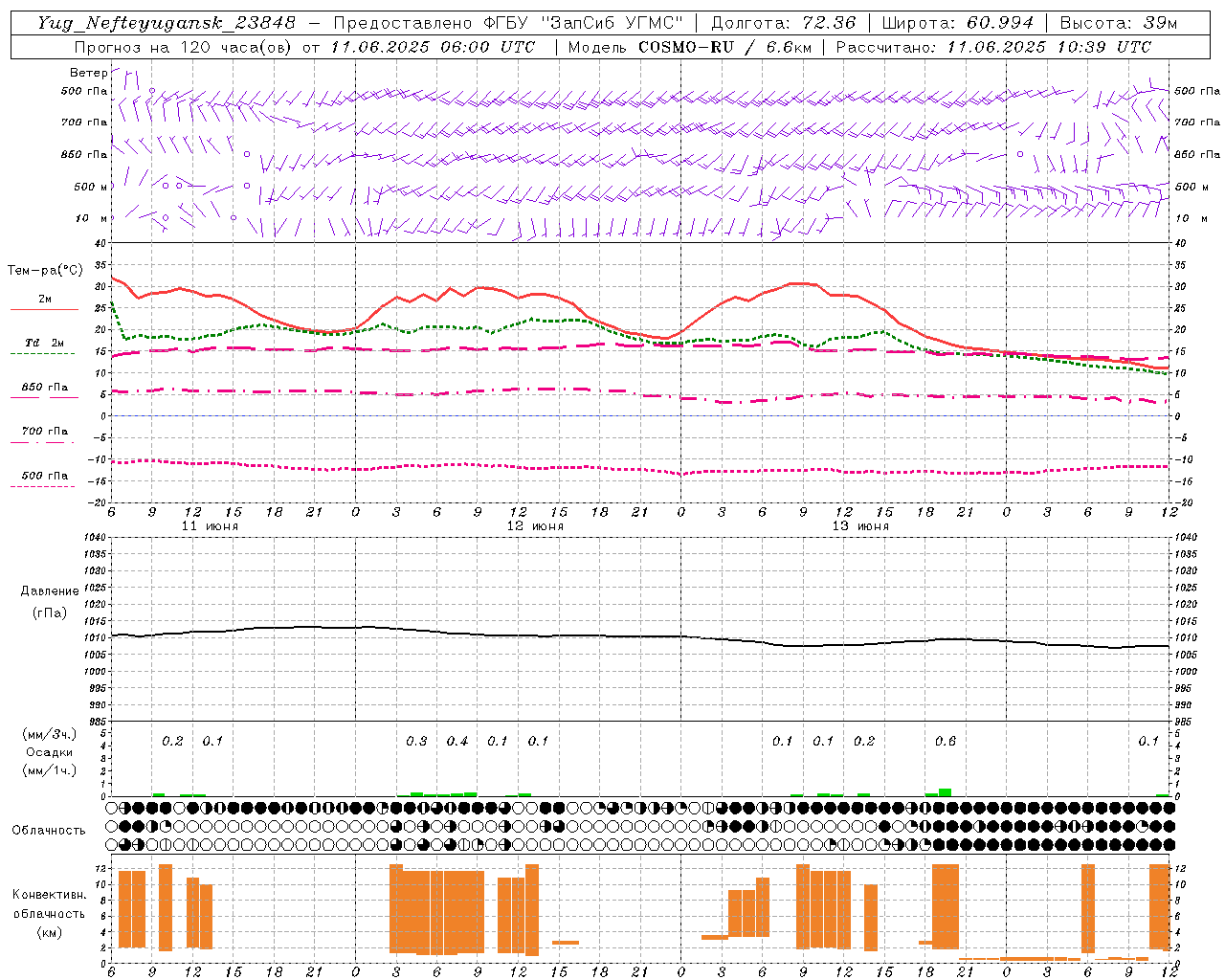Click the tallest green precipitation bar under 0.6
Screen dimensions: 1225x980
click(x=945, y=792)
